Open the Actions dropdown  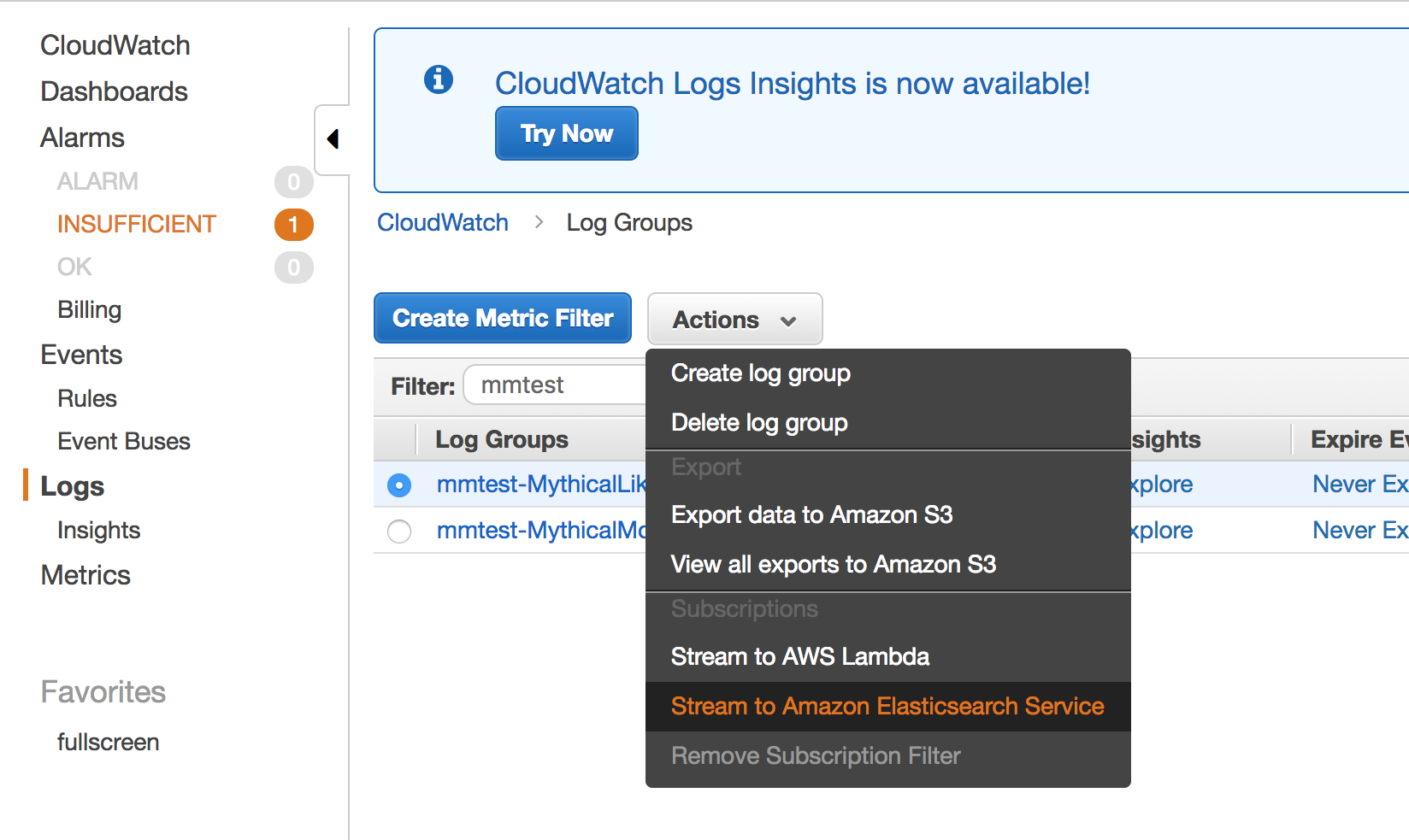point(735,320)
